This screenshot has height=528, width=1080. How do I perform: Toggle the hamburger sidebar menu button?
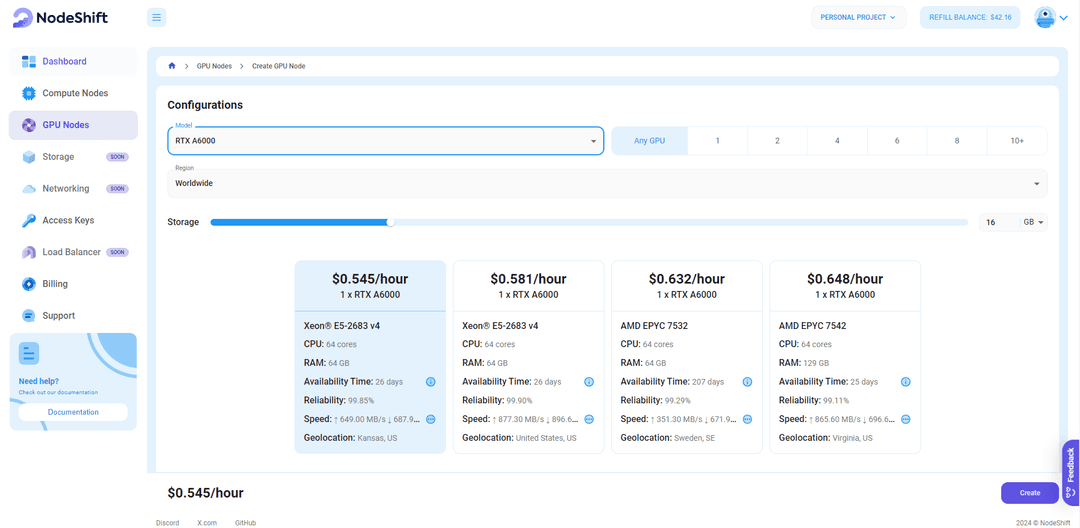click(156, 17)
